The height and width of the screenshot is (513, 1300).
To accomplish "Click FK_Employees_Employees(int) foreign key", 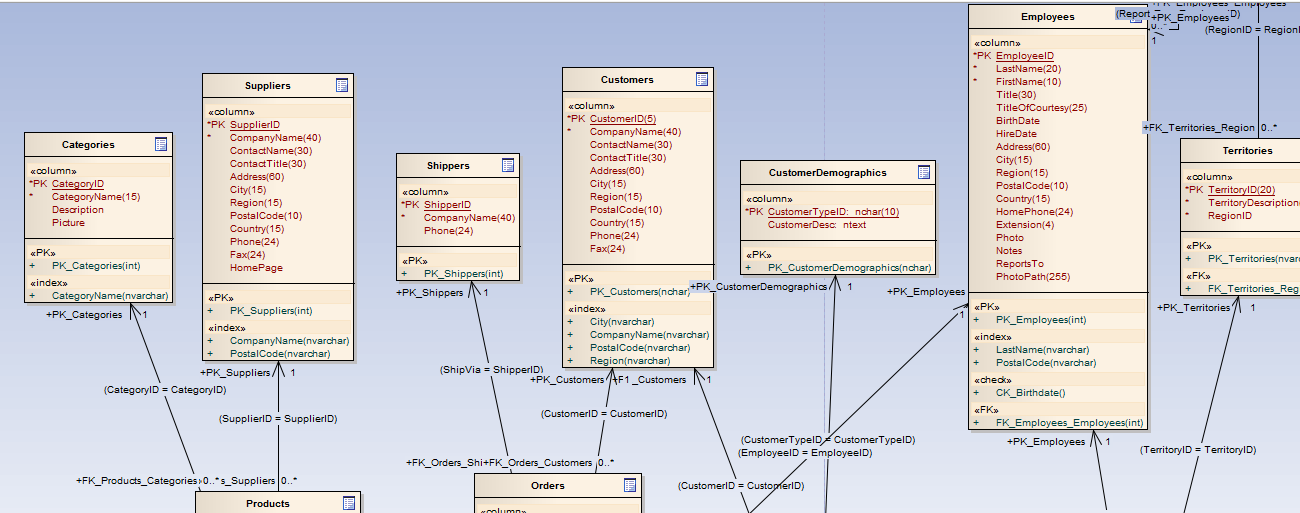I will point(1070,423).
